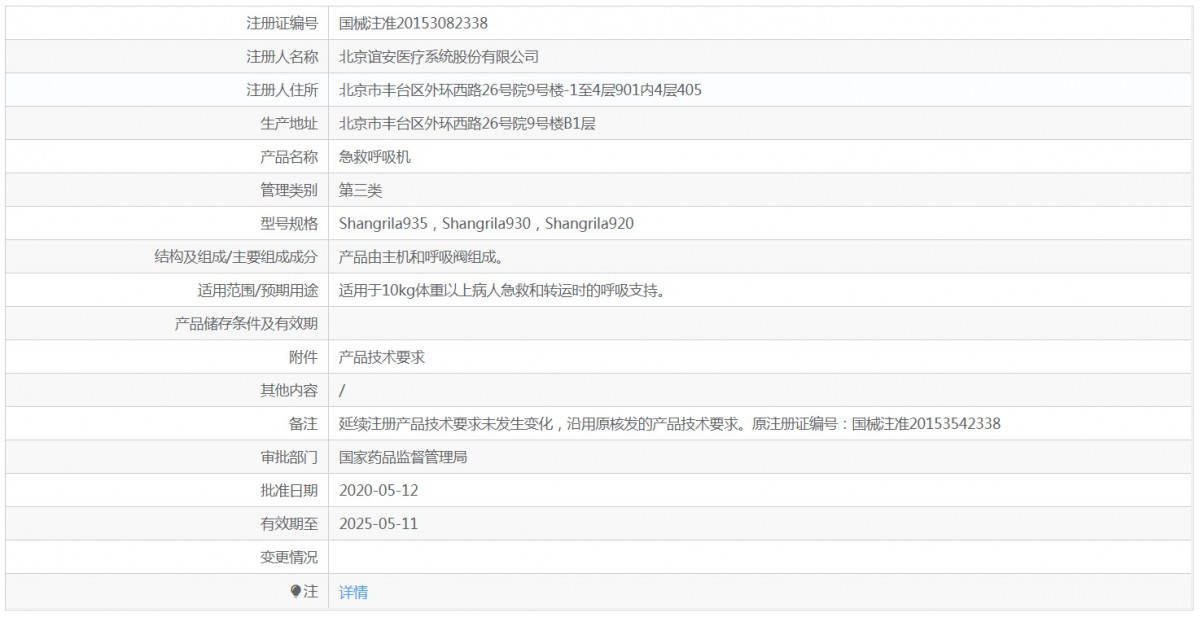Image resolution: width=1200 pixels, height=617 pixels.
Task: Select management category value 第三类
Action: pyautogui.click(x=361, y=190)
